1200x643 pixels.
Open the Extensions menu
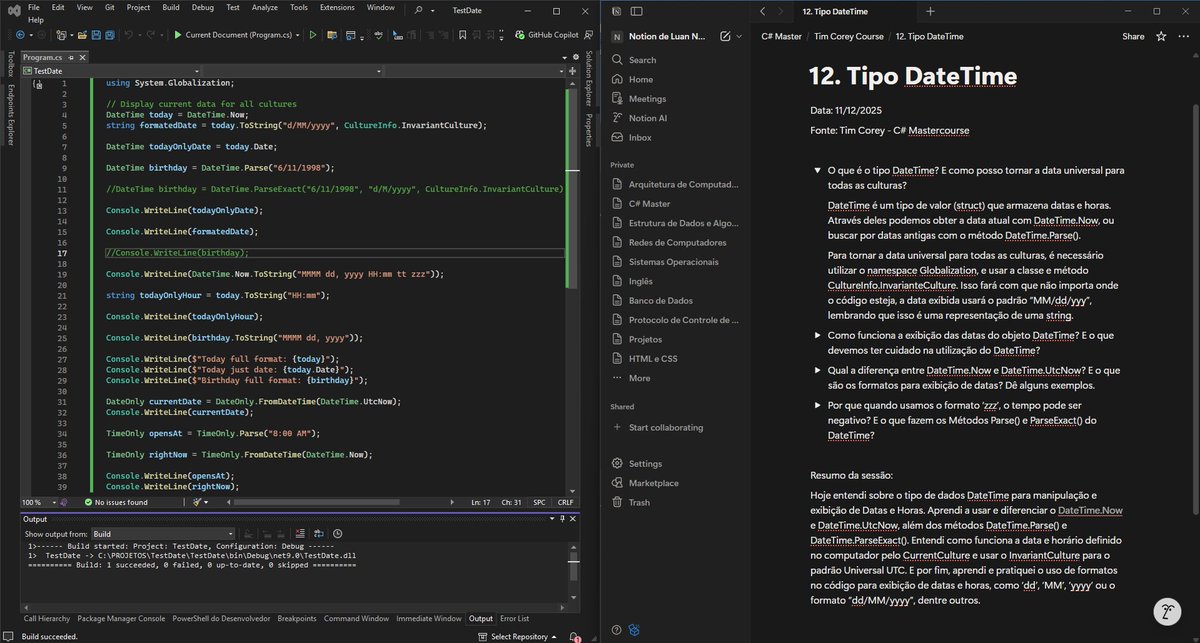click(x=337, y=6)
